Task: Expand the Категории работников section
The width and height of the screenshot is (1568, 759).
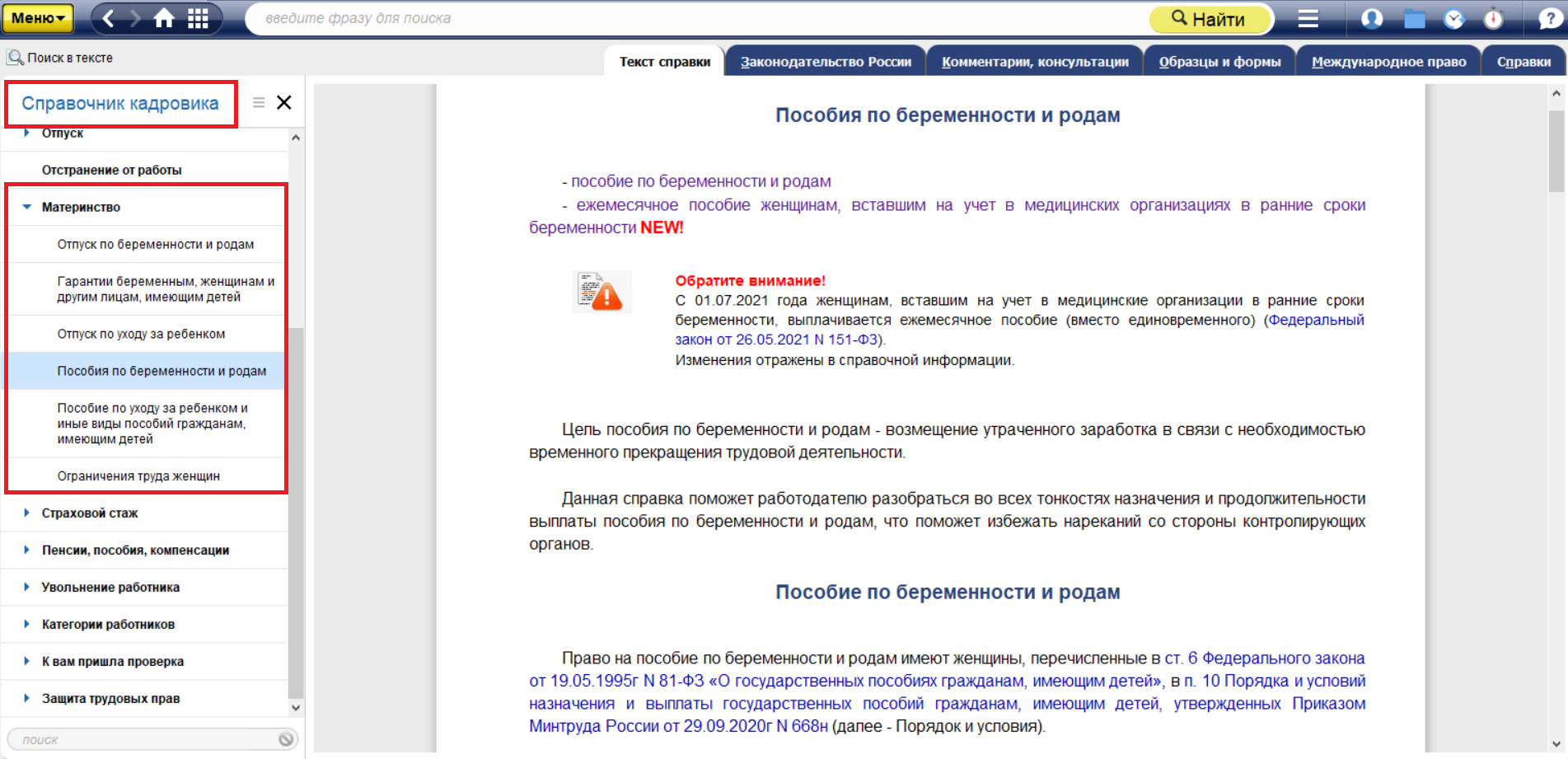Action: (27, 624)
